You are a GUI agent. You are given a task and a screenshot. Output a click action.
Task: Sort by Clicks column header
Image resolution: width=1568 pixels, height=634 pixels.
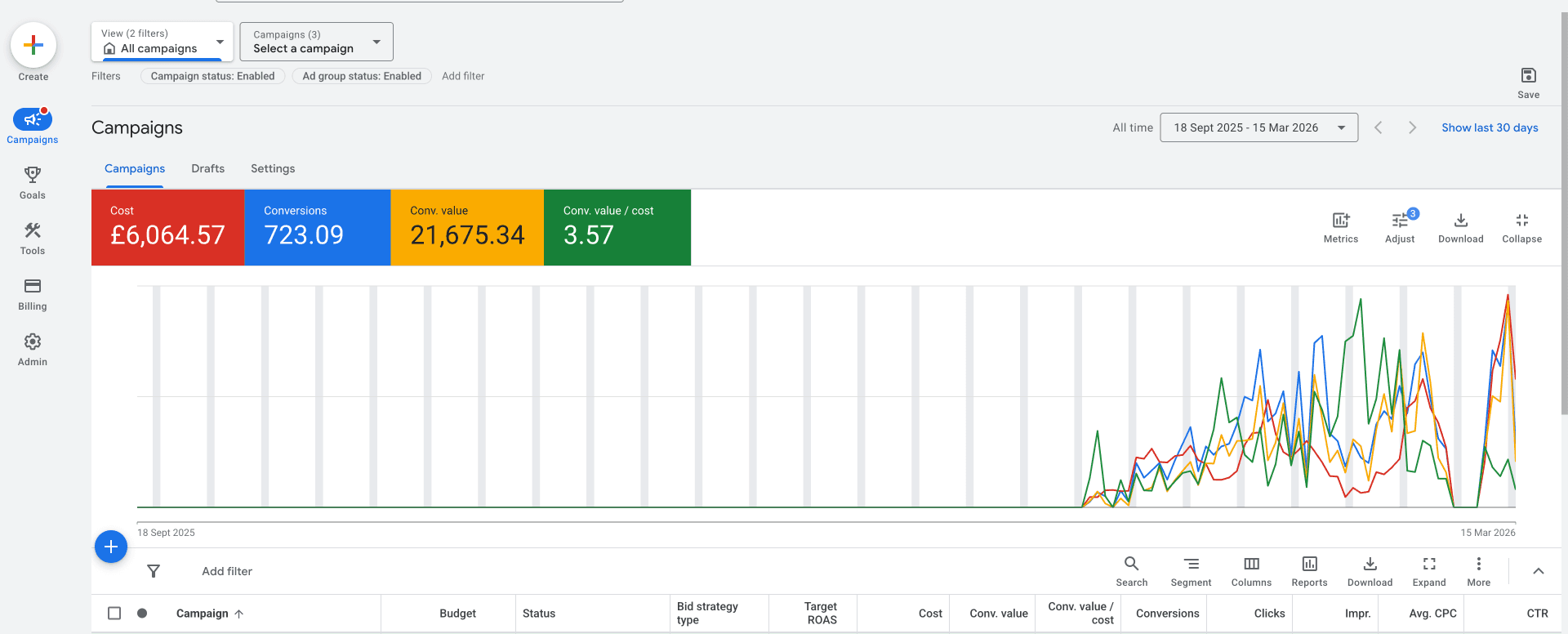[x=1269, y=614]
